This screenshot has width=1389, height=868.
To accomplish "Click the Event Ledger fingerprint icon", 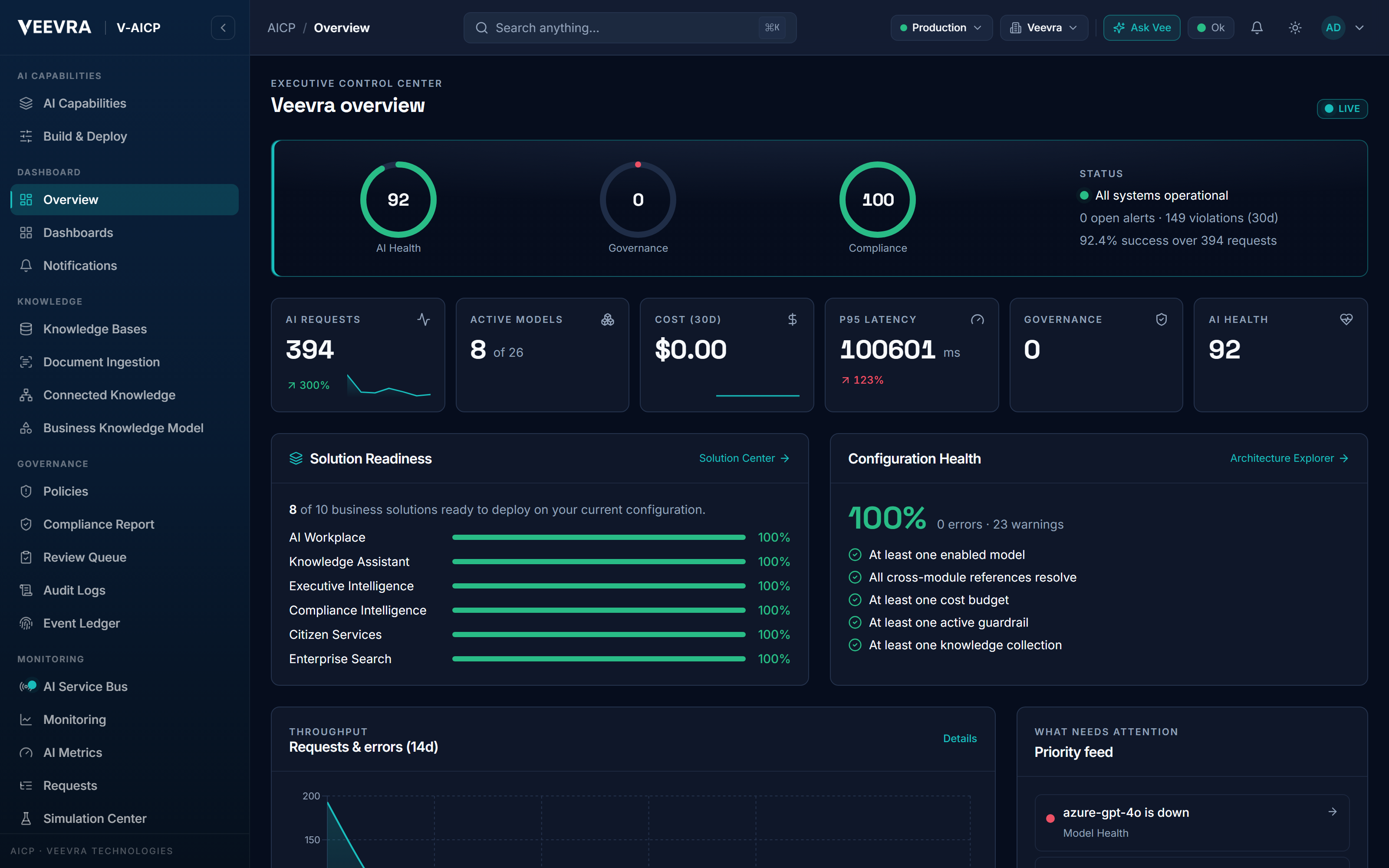I will (x=26, y=623).
